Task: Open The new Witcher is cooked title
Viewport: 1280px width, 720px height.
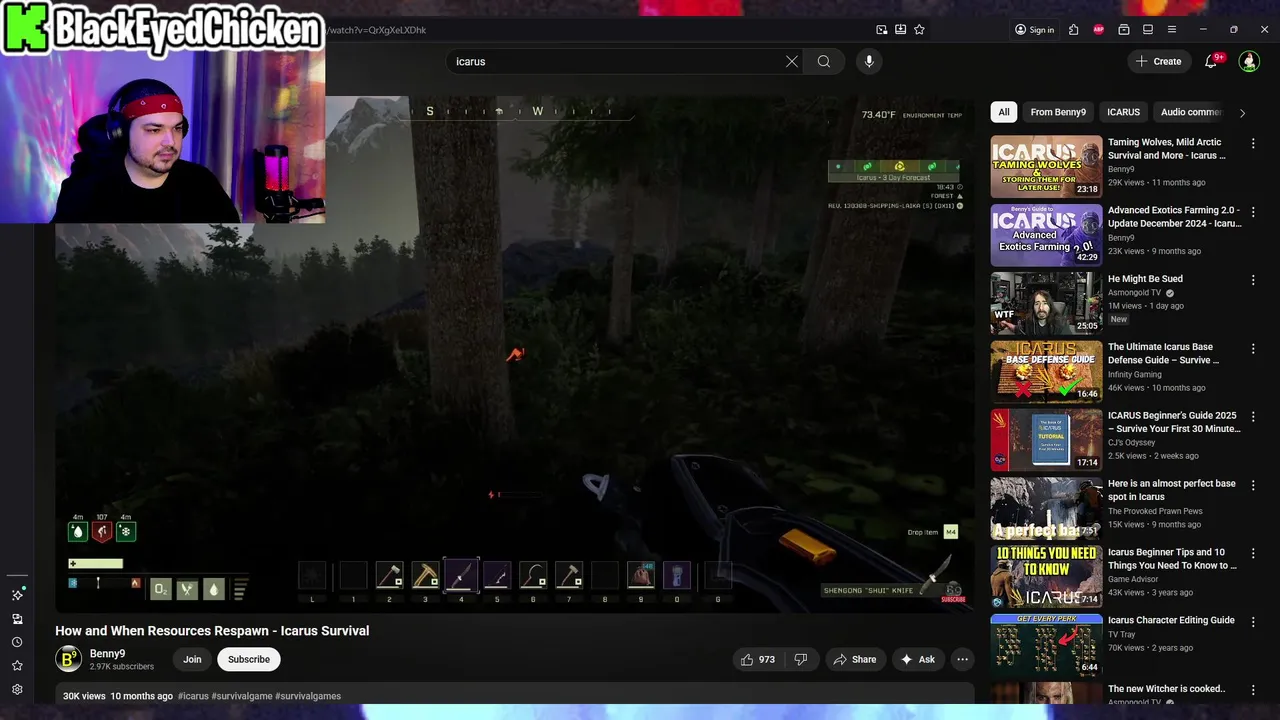Action: (1167, 689)
